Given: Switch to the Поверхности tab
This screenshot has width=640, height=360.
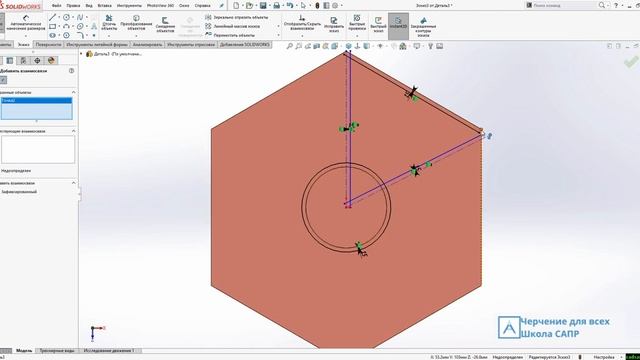Looking at the screenshot, I should 48,44.
